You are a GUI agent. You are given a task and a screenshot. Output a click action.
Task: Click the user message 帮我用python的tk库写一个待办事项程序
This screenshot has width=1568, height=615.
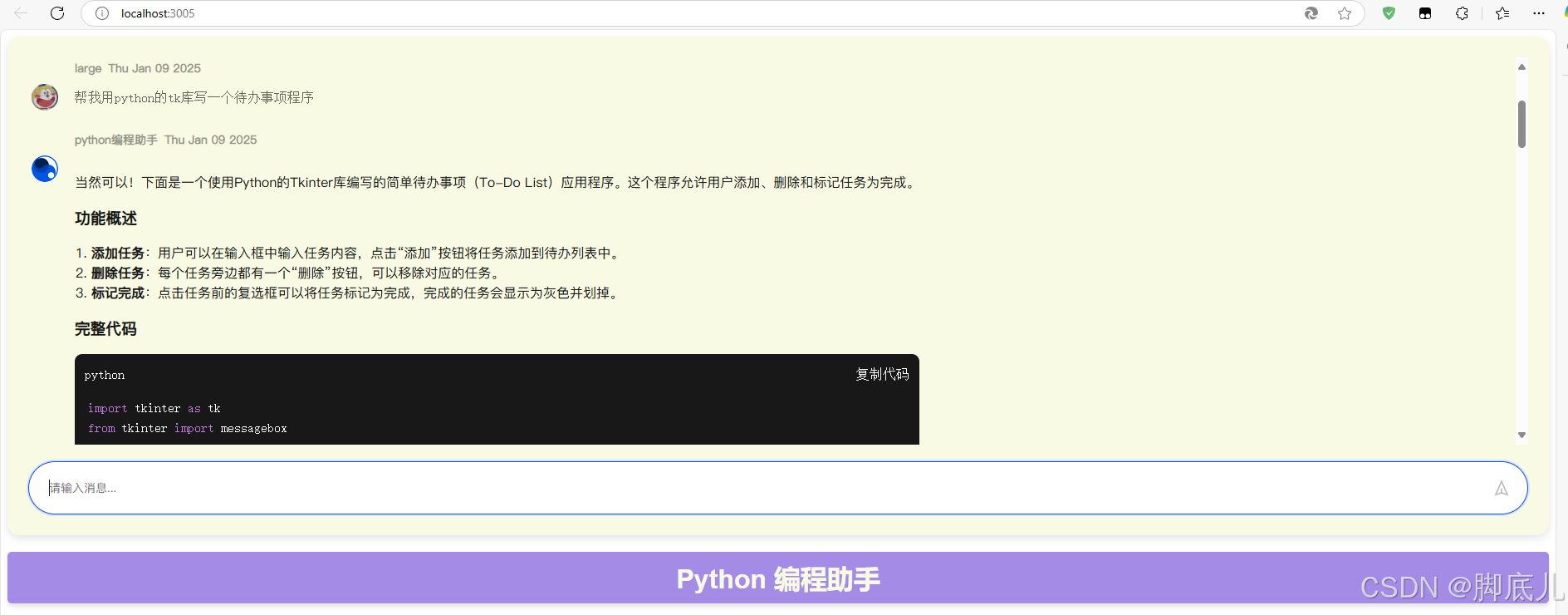194,97
